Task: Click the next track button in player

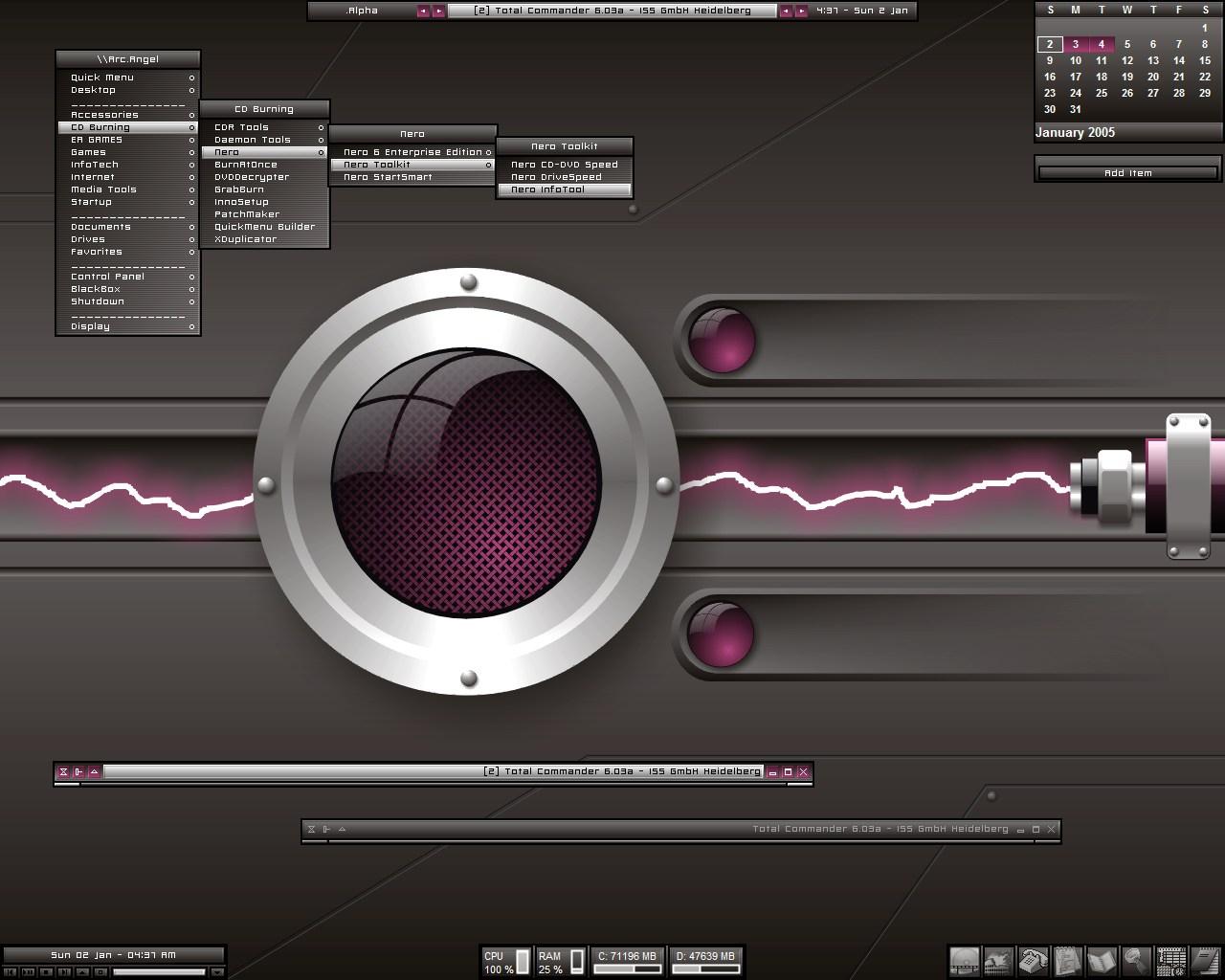Action: pos(64,972)
